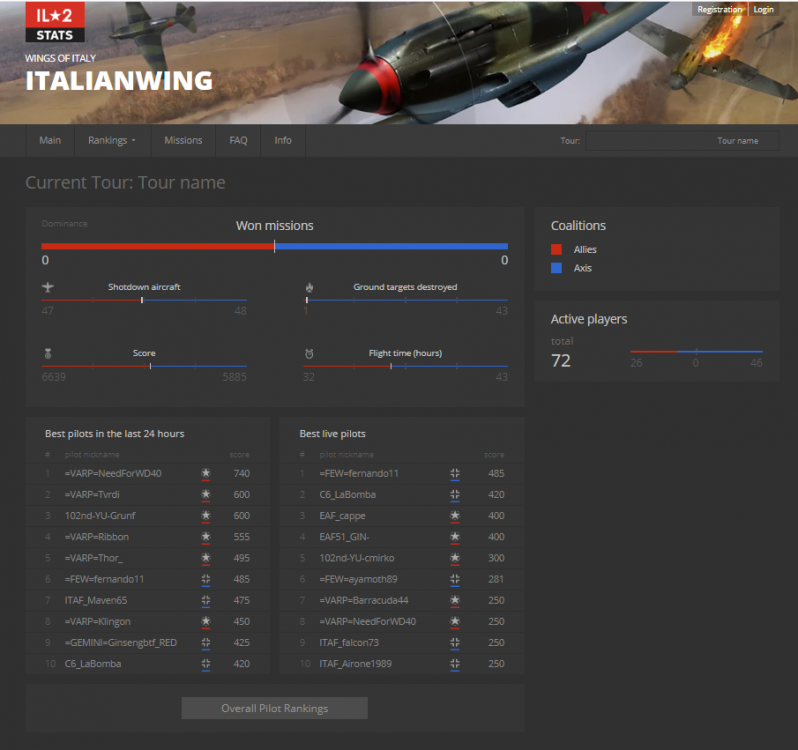Click the Login link

pos(763,9)
